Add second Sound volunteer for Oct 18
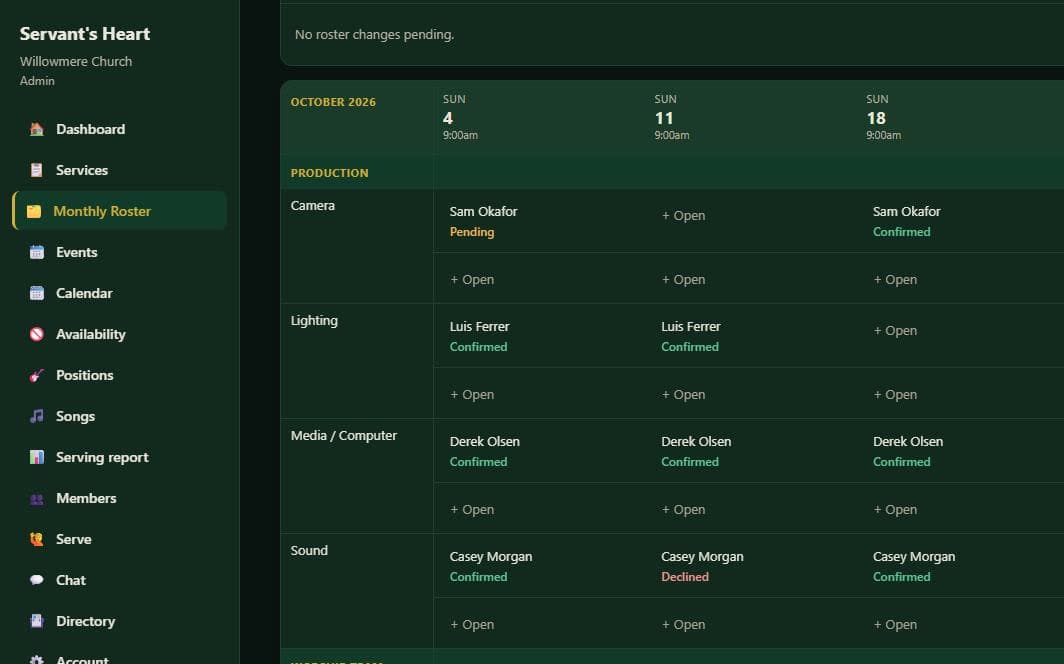Image resolution: width=1064 pixels, height=664 pixels. click(895, 625)
